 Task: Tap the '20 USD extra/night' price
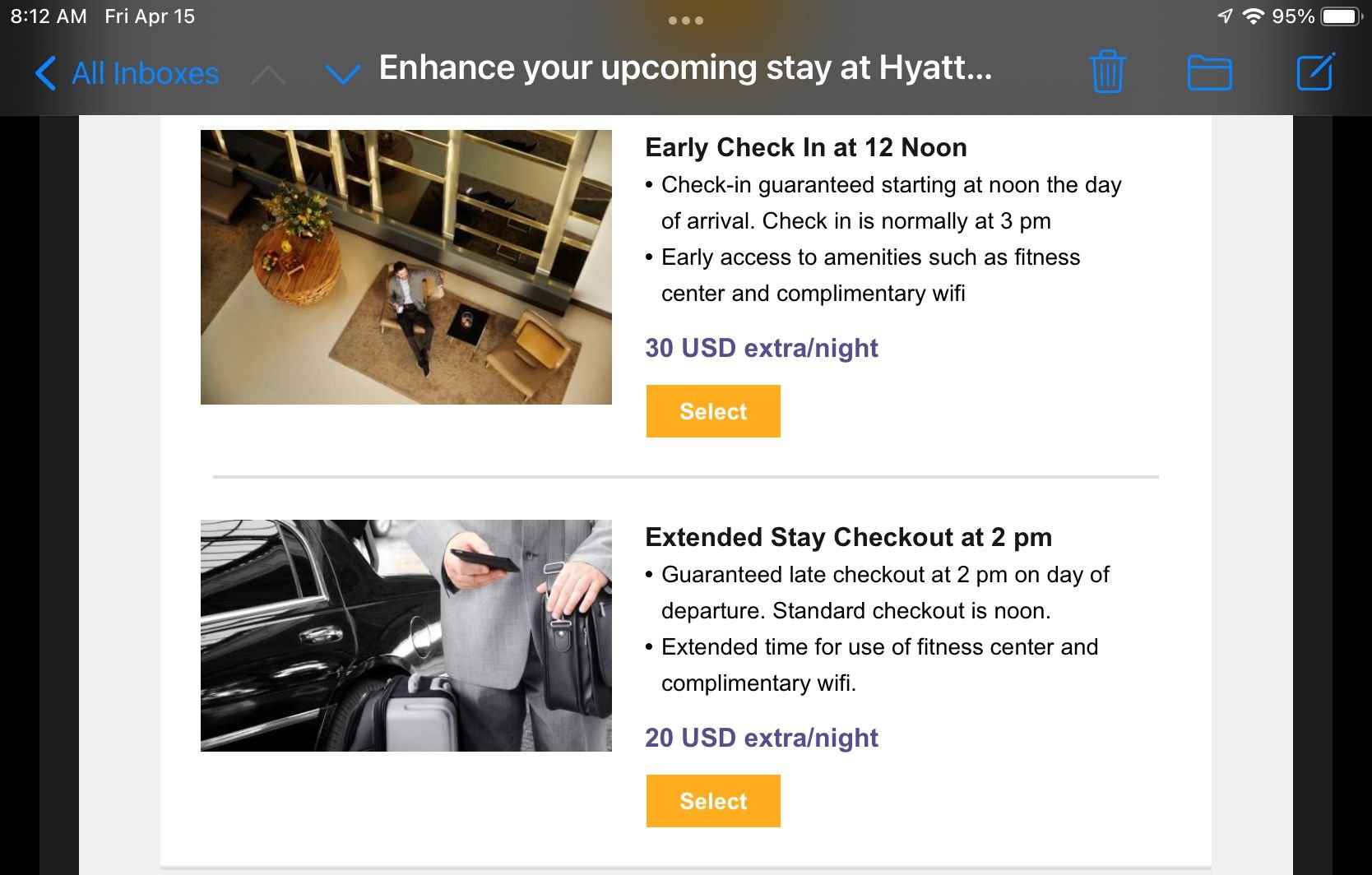(x=761, y=738)
